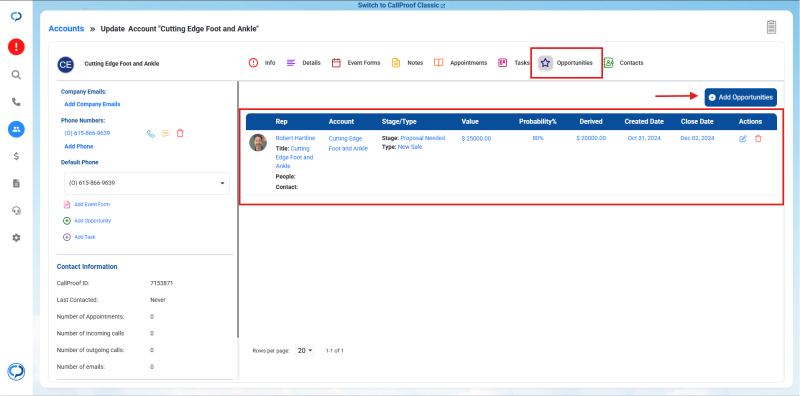Open the headset support sidebar icon

[x=16, y=211]
